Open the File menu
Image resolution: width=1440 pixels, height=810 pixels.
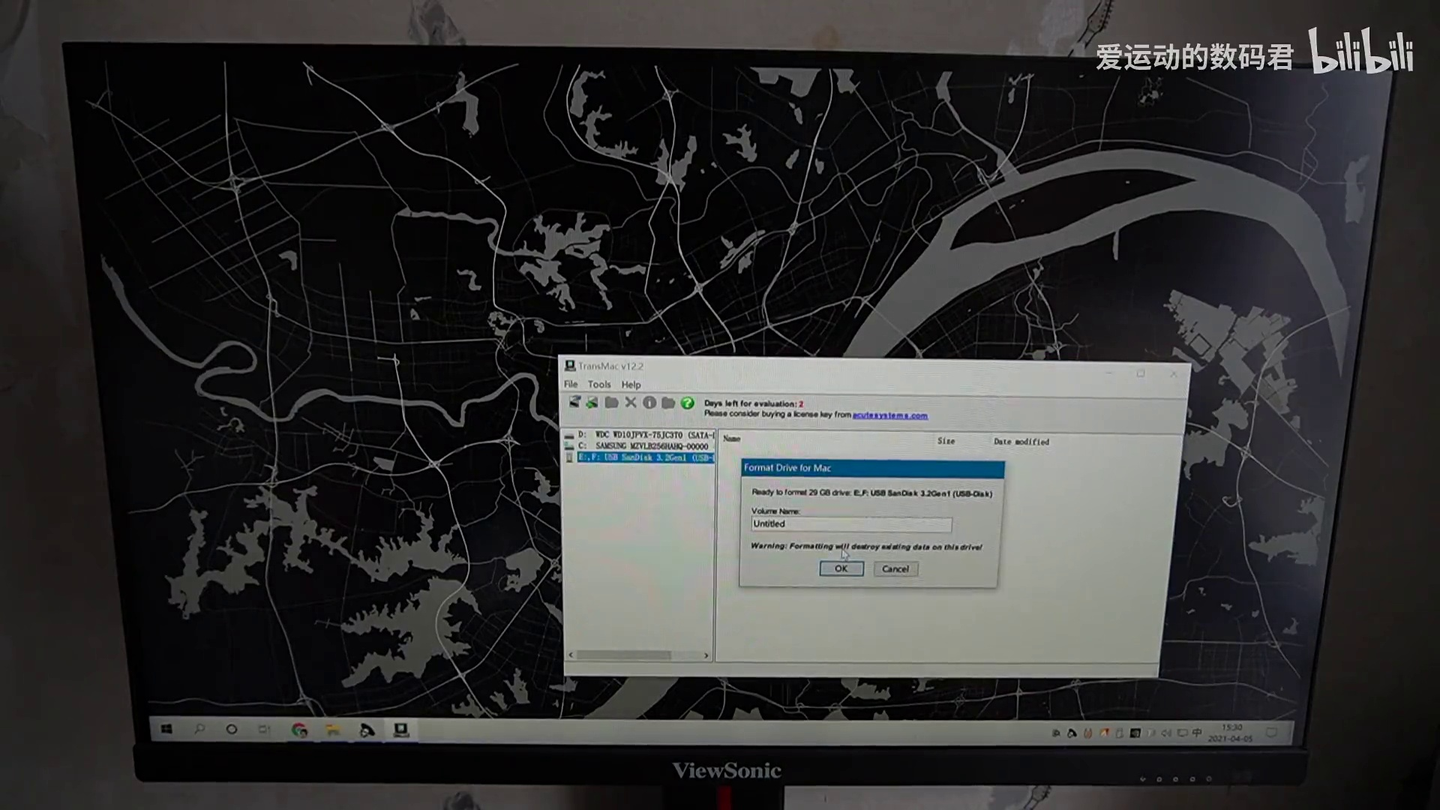tap(571, 384)
